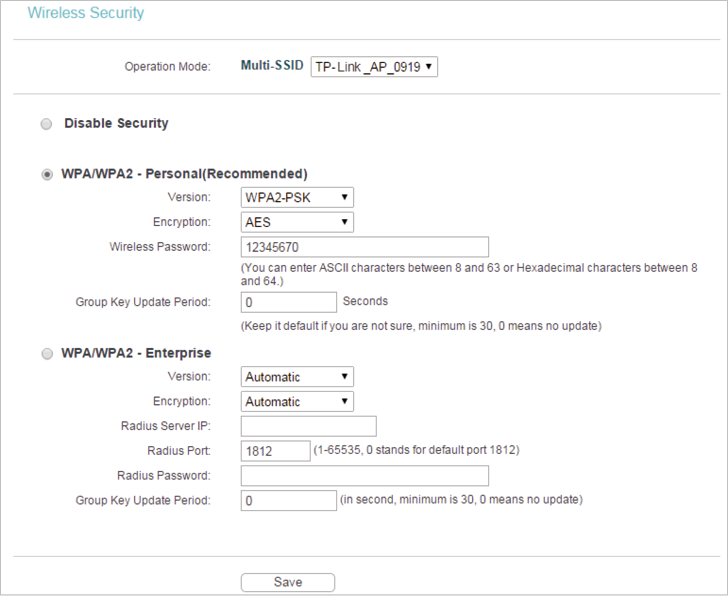Click the Wireless Password field
The width and height of the screenshot is (728, 596).
coord(364,247)
